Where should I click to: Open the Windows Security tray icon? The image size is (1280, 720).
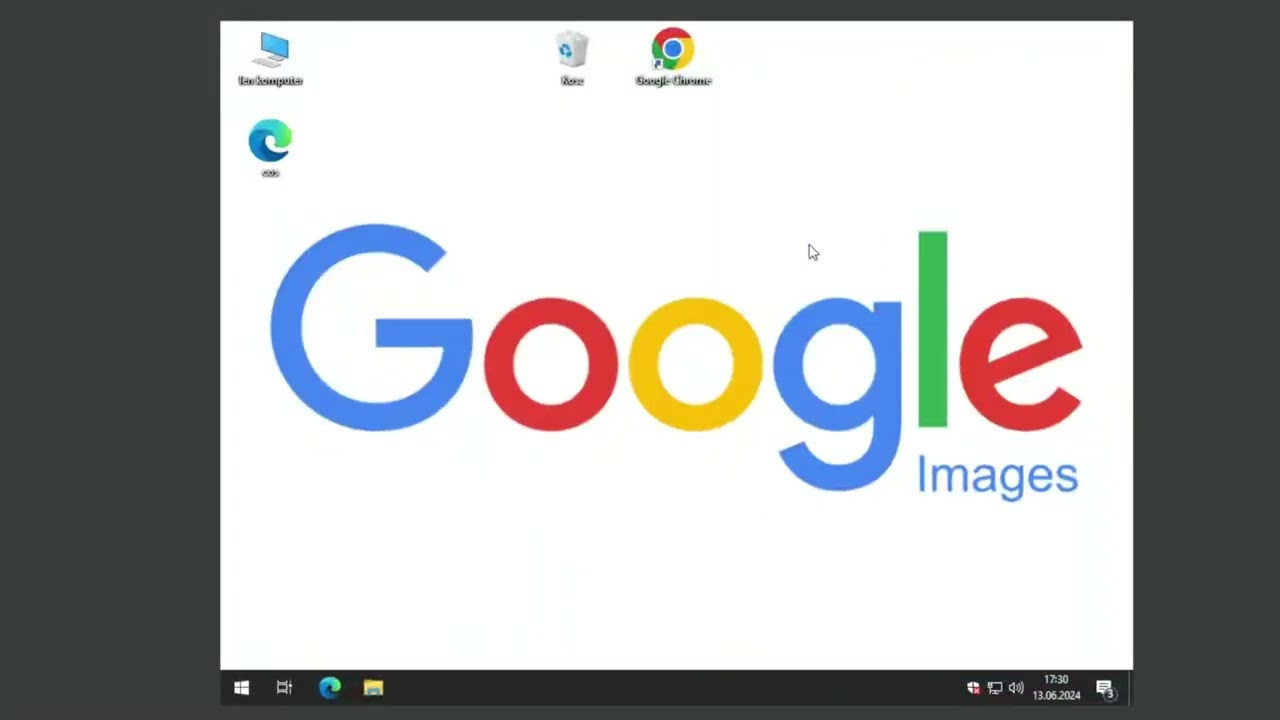[x=973, y=688]
